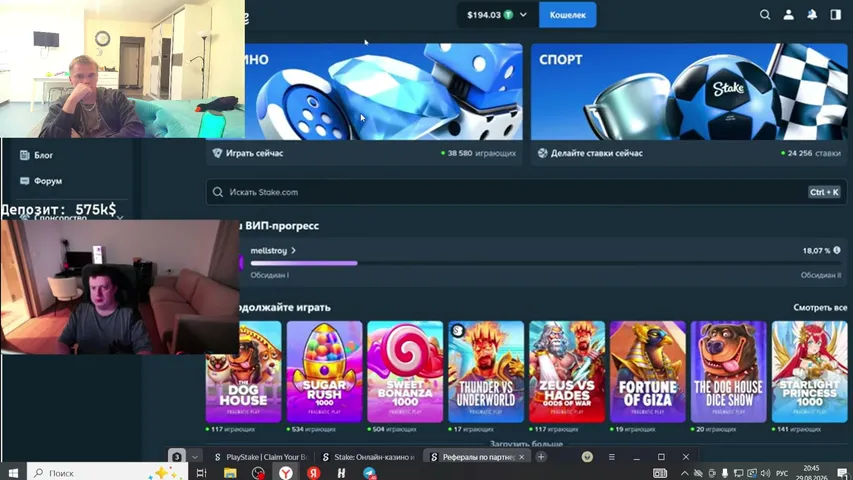The width and height of the screenshot is (853, 480).
Task: Open the Спорт banner image
Action: [x=689, y=91]
